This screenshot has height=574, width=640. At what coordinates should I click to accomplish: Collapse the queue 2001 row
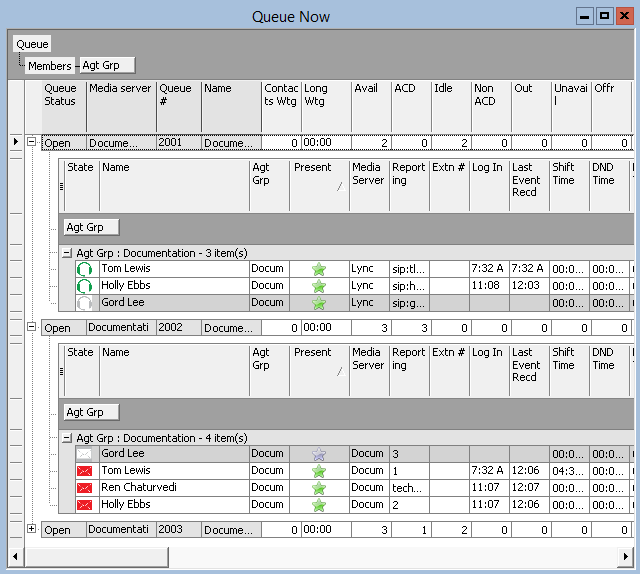[x=32, y=143]
